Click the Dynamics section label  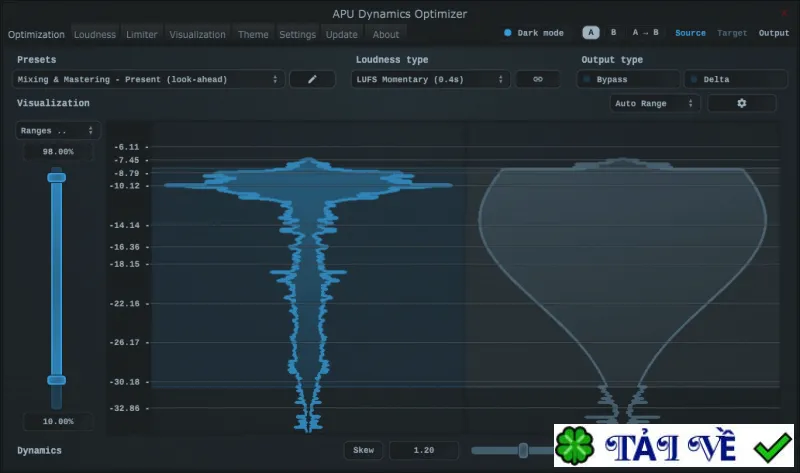point(39,451)
